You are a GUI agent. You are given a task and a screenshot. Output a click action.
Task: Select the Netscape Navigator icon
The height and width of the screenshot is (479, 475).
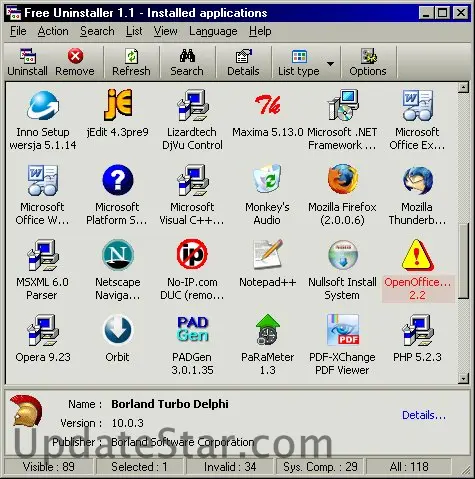click(118, 255)
